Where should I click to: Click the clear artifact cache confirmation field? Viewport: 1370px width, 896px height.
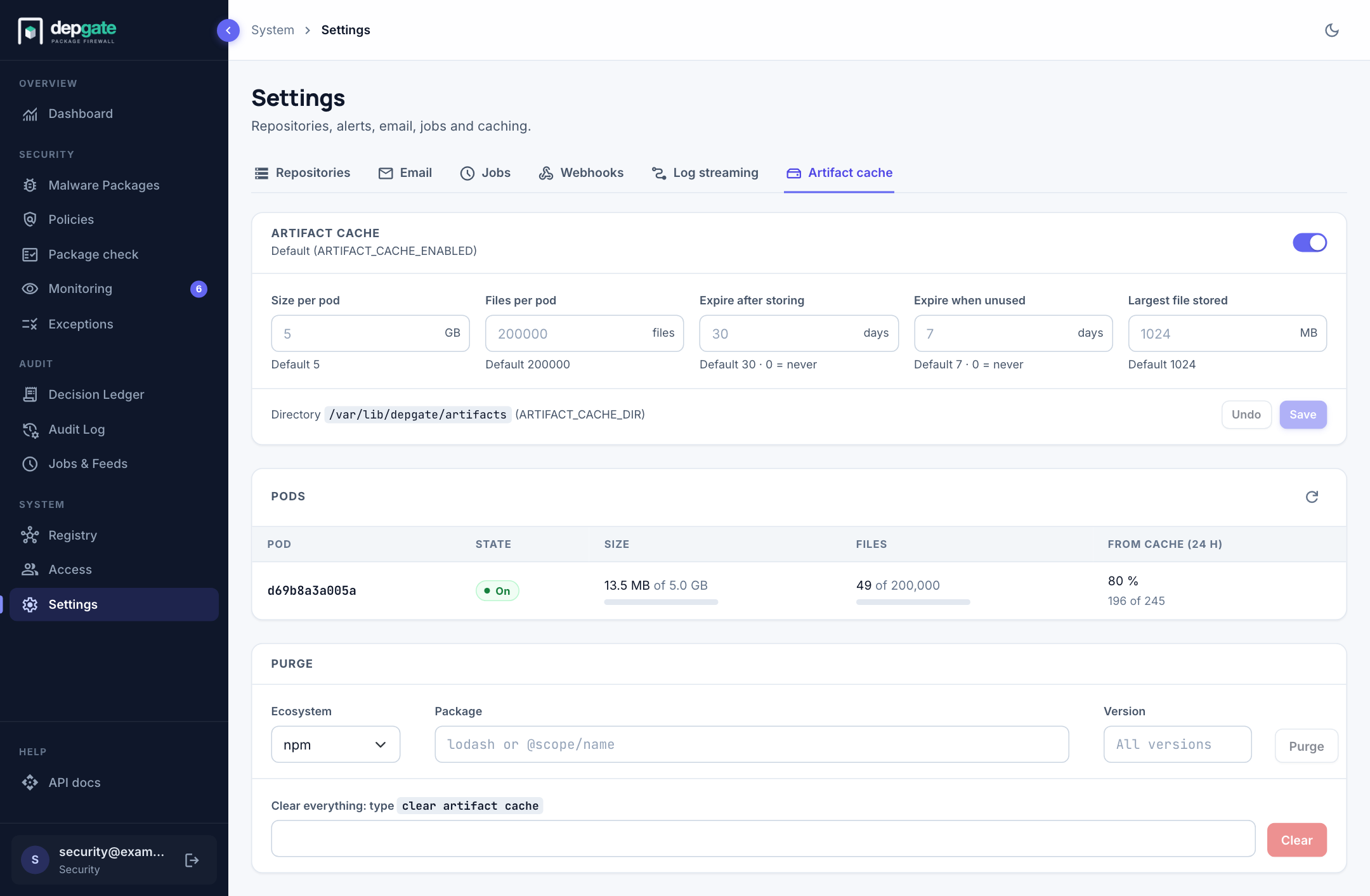[x=763, y=839]
